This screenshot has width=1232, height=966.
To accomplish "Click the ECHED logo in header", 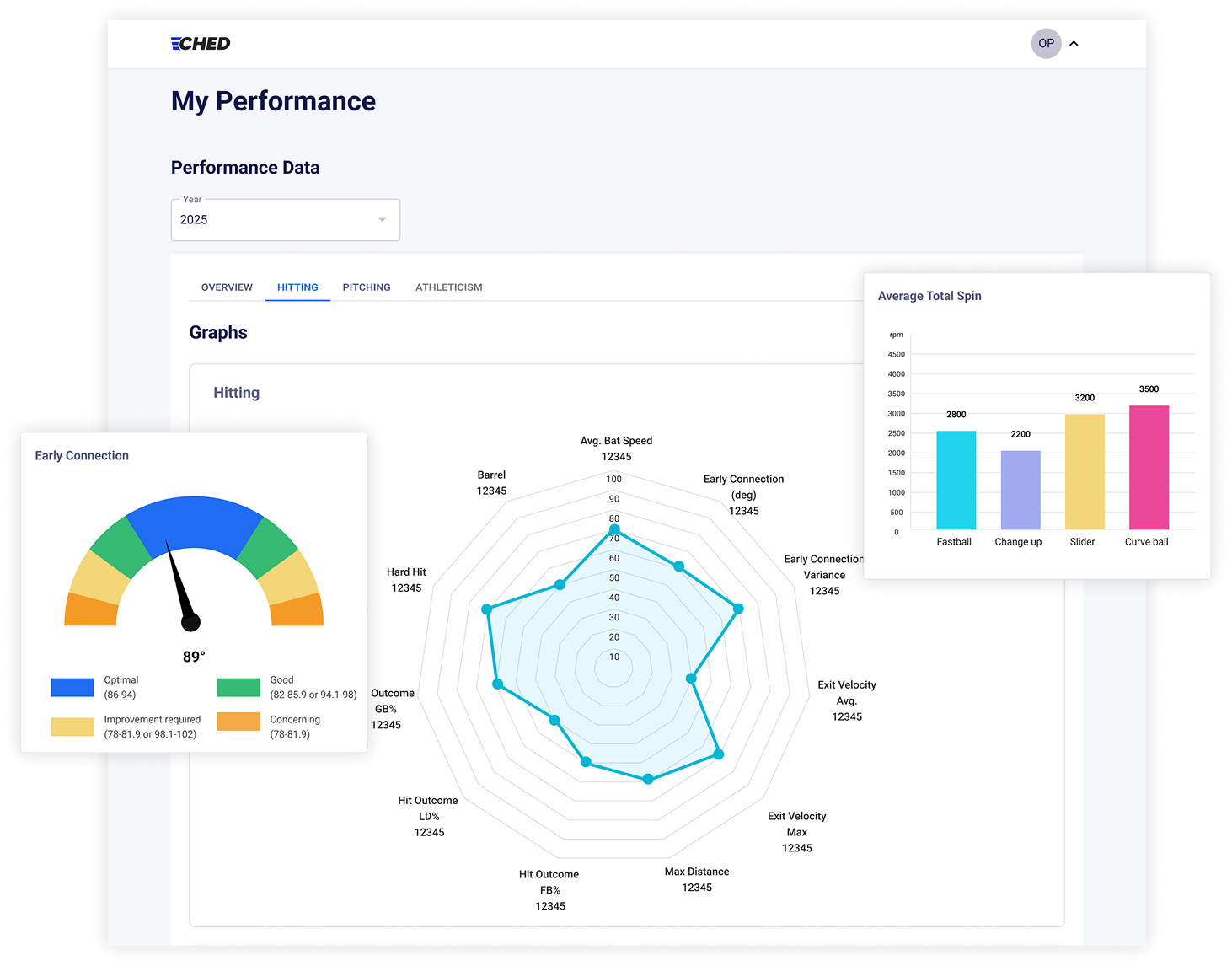I will [201, 44].
